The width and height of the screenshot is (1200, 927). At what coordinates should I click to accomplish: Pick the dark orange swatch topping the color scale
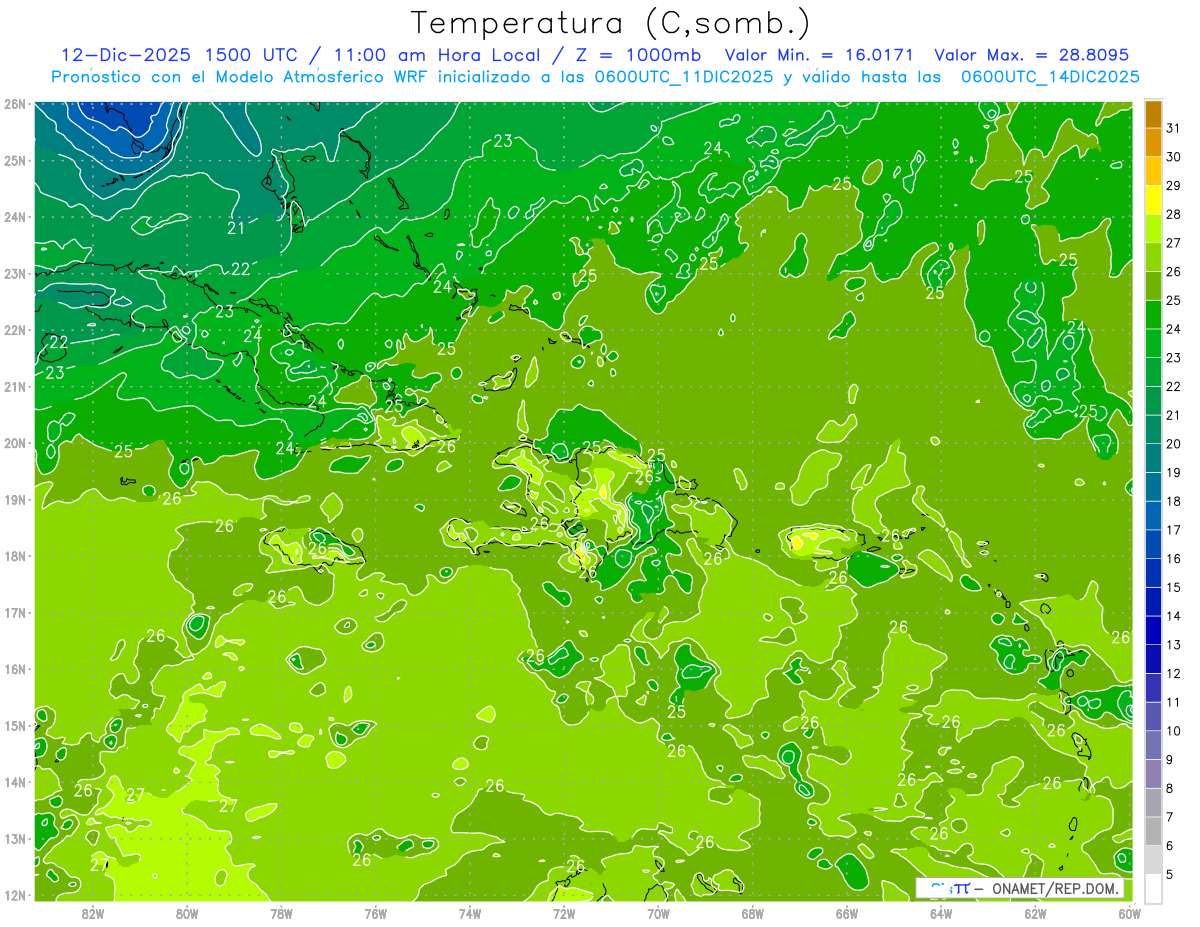[x=1153, y=113]
